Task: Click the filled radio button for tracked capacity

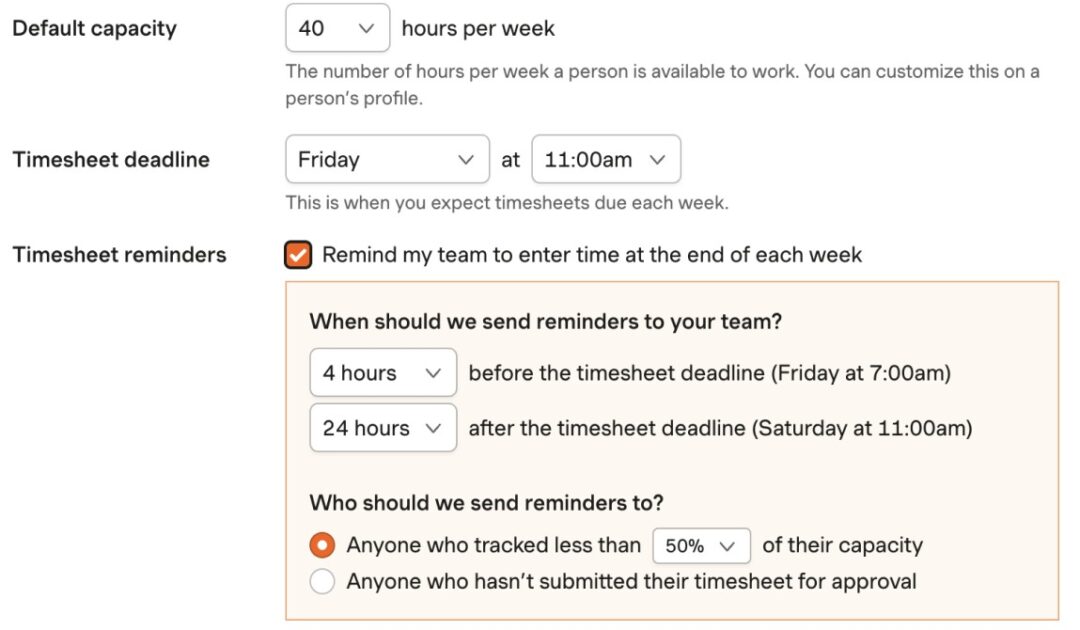Action: [x=322, y=545]
